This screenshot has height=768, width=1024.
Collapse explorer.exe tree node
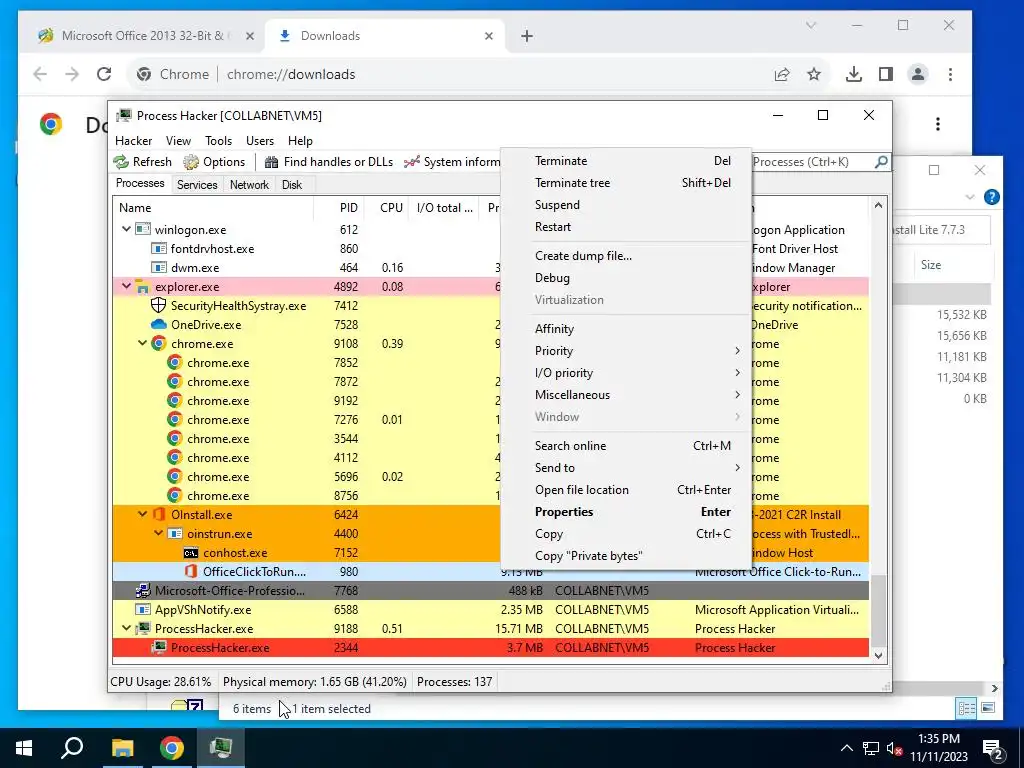(x=126, y=286)
